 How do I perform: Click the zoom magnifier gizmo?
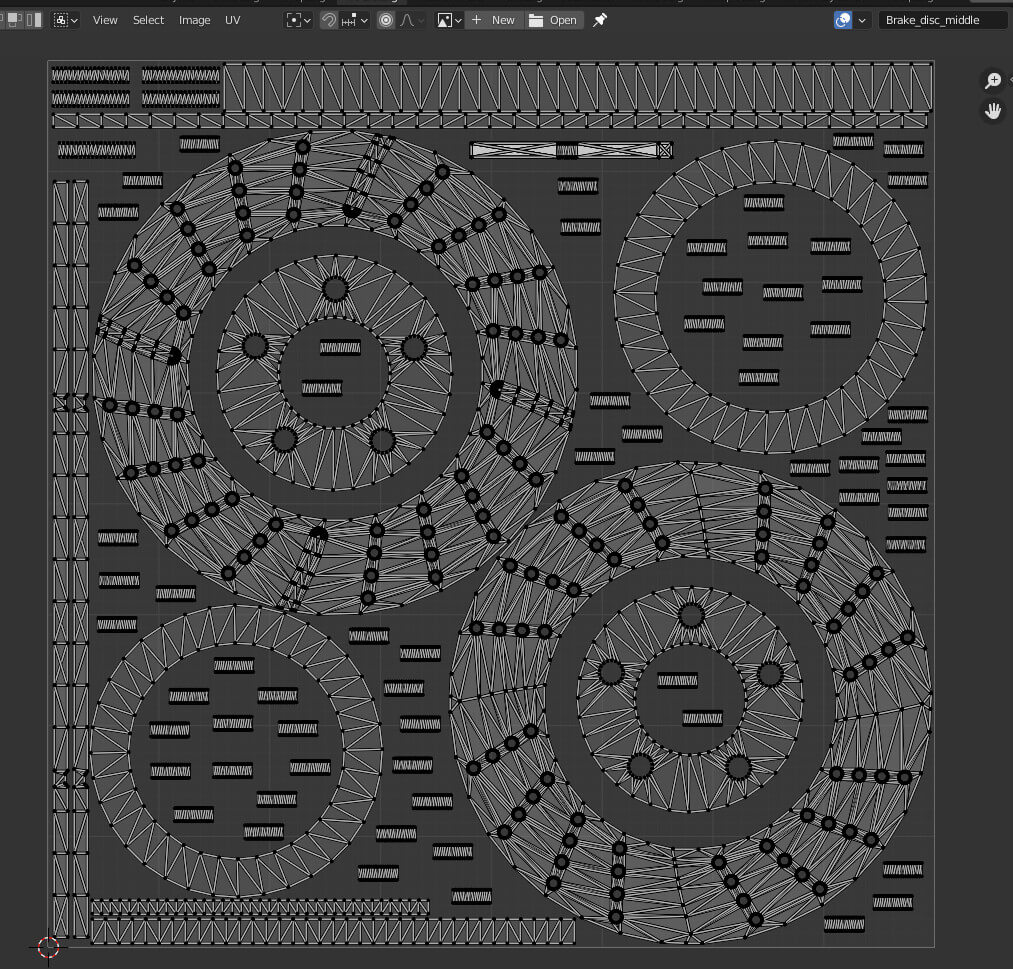tap(993, 81)
